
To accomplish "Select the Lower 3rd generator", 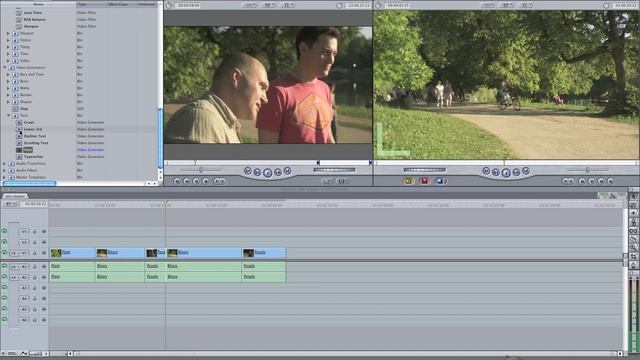I will pyautogui.click(x=33, y=129).
